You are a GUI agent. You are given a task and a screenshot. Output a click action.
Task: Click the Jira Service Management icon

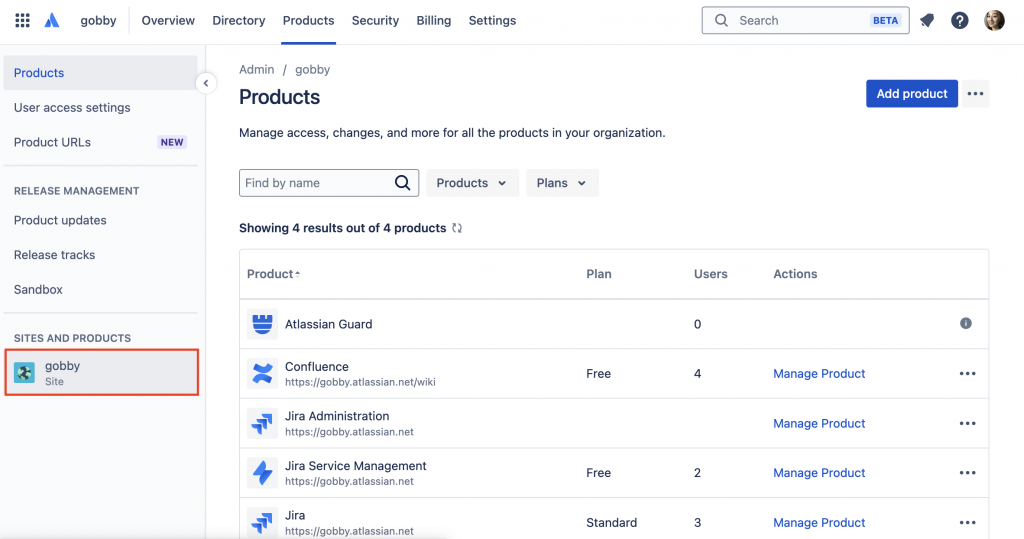(262, 473)
